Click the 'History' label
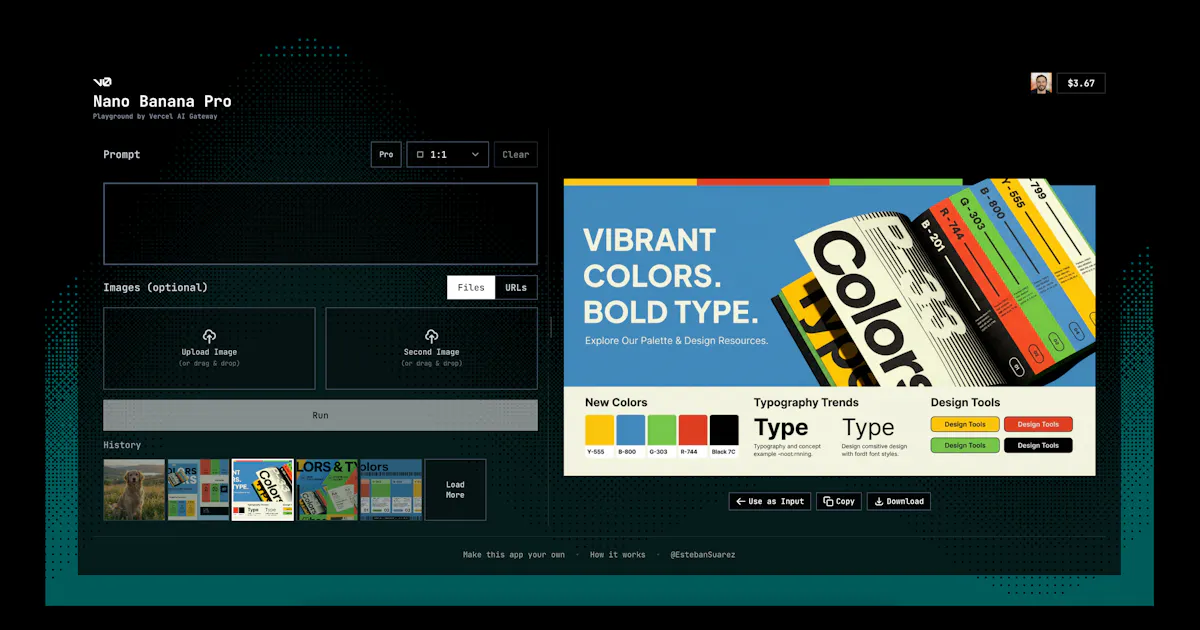 coord(122,445)
